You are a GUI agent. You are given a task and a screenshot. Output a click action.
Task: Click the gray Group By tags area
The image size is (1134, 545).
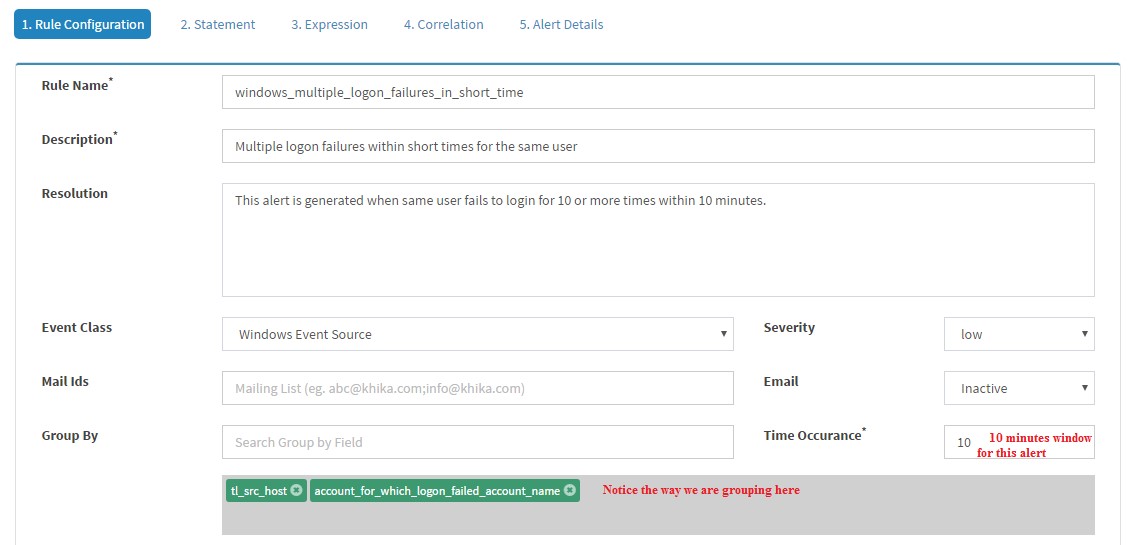tap(658, 505)
